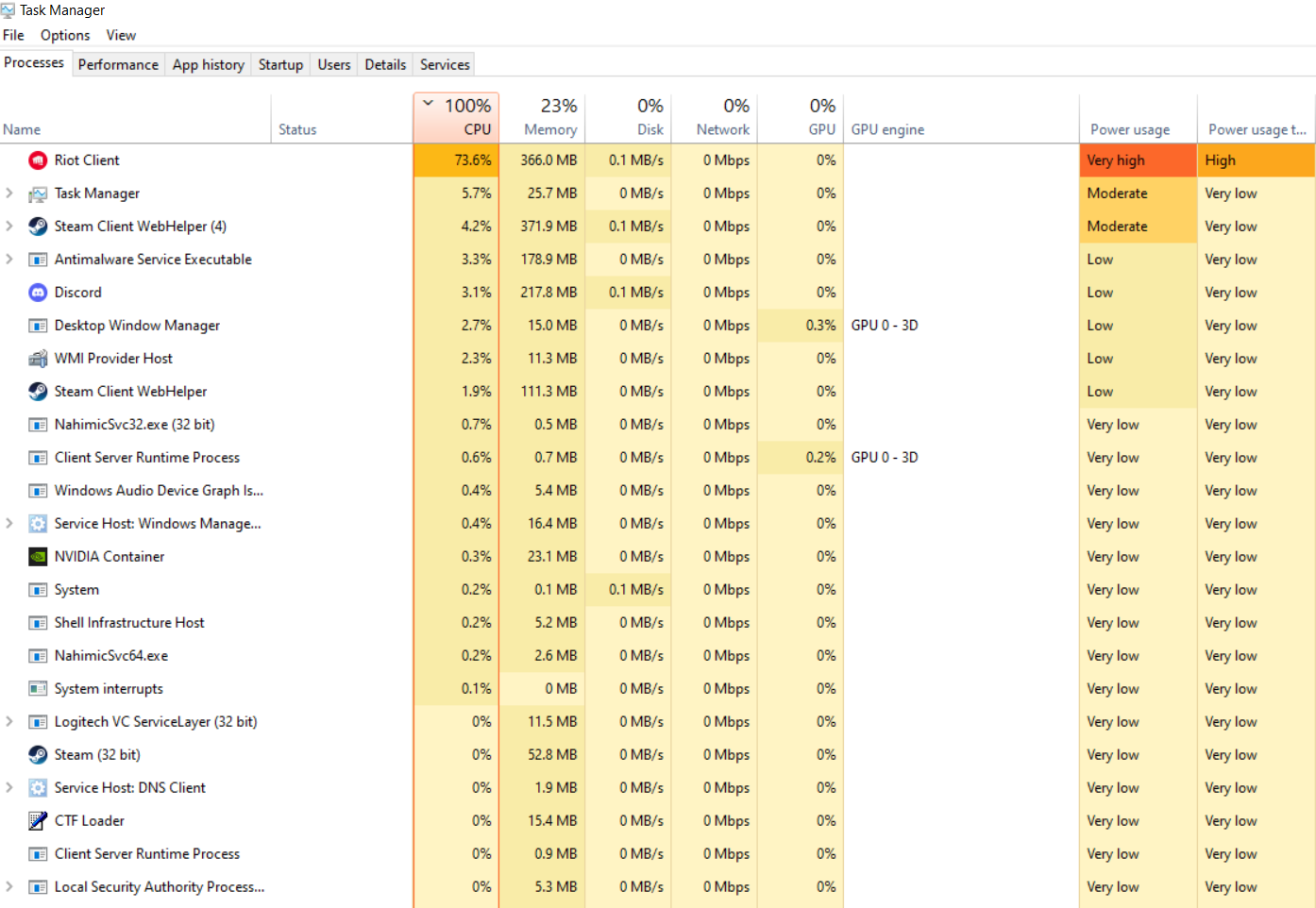This screenshot has width=1316, height=908.
Task: Expand the Steam Client WebHelper (4) group
Action: (9, 227)
